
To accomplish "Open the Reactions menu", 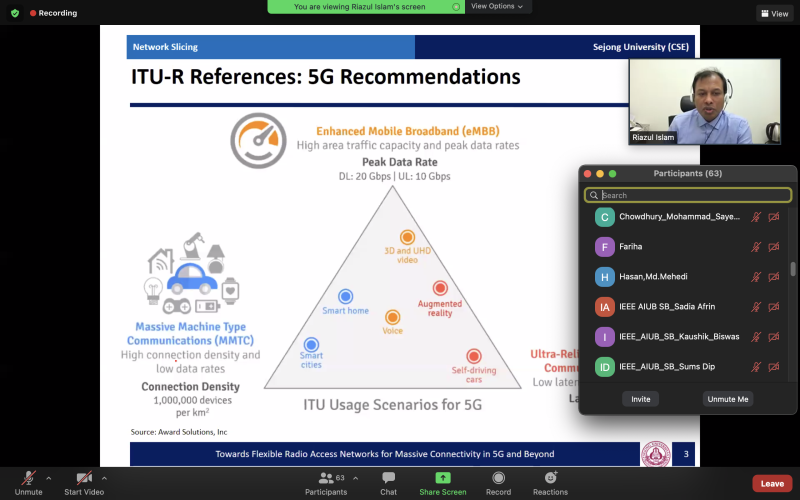I will (x=550, y=479).
